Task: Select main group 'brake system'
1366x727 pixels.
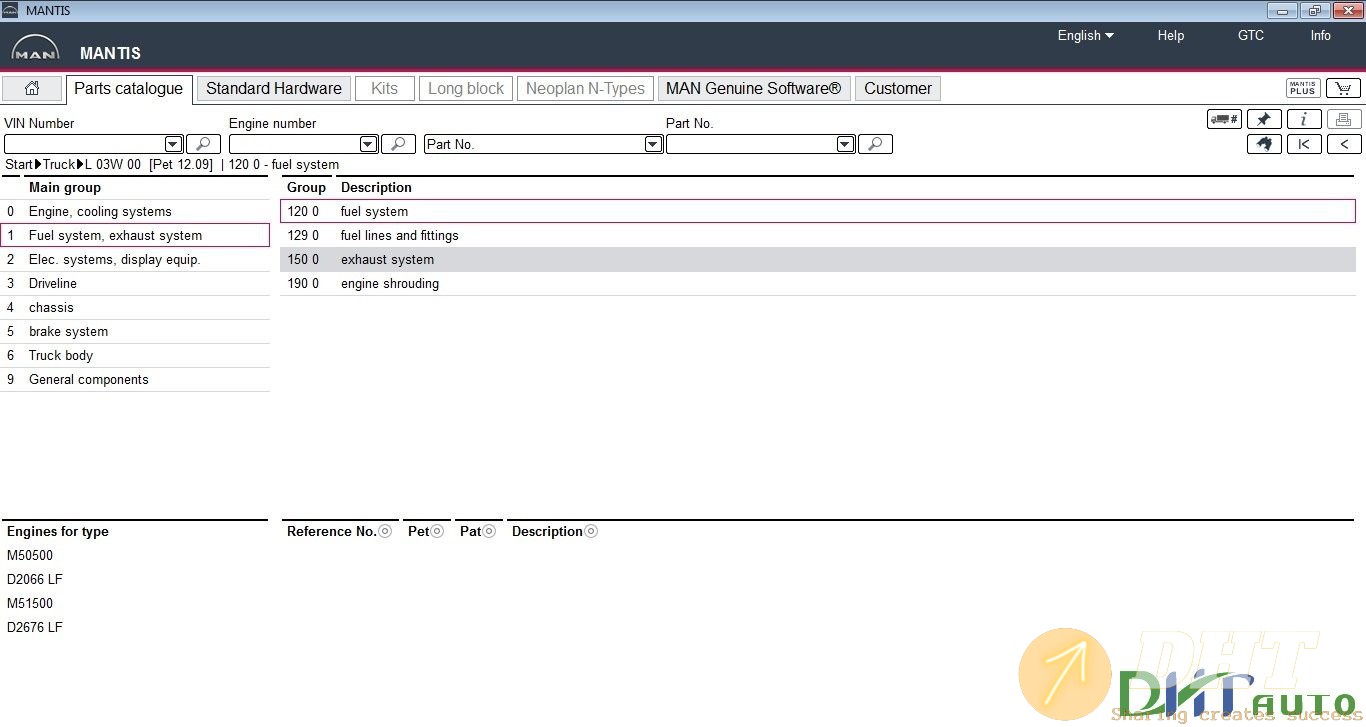Action: tap(135, 331)
